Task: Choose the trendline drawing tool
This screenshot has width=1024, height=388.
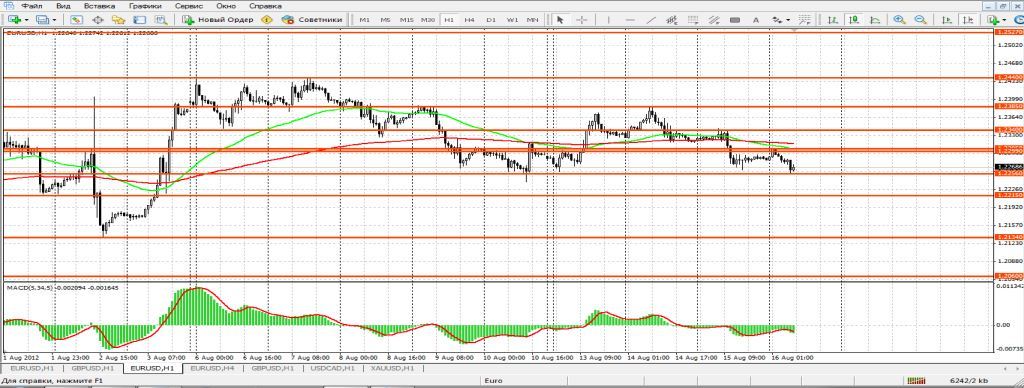Action: (x=651, y=20)
